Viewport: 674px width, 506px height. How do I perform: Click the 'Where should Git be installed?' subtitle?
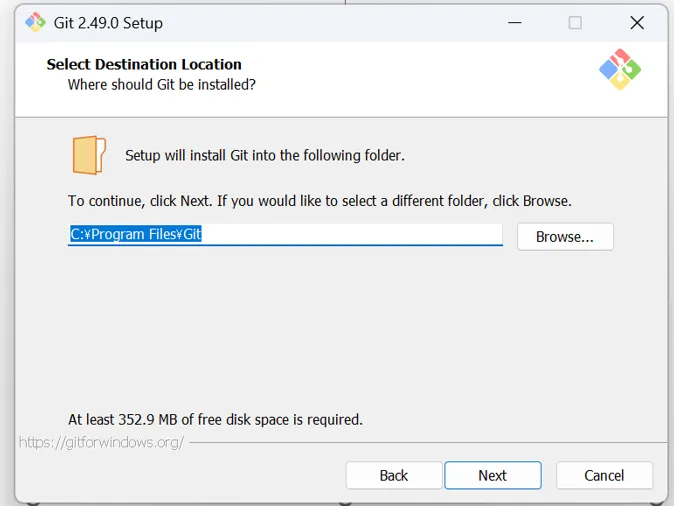161,85
